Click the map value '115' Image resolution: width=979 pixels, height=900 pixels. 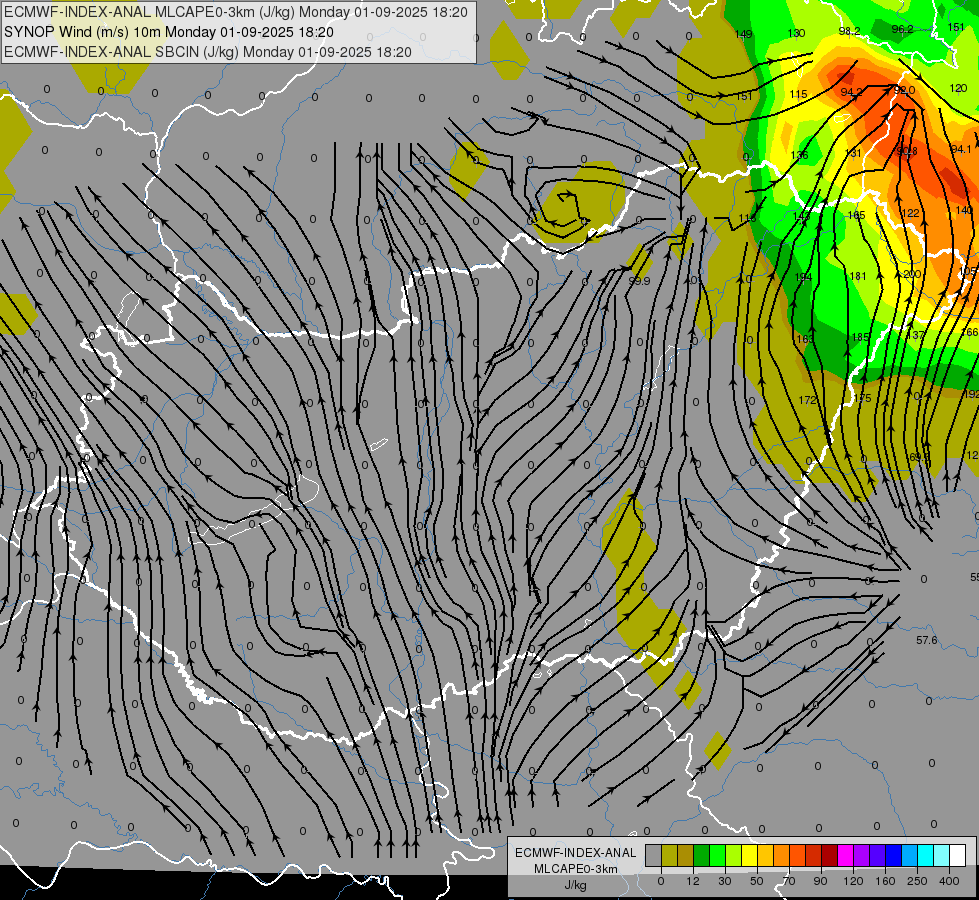[x=799, y=94]
